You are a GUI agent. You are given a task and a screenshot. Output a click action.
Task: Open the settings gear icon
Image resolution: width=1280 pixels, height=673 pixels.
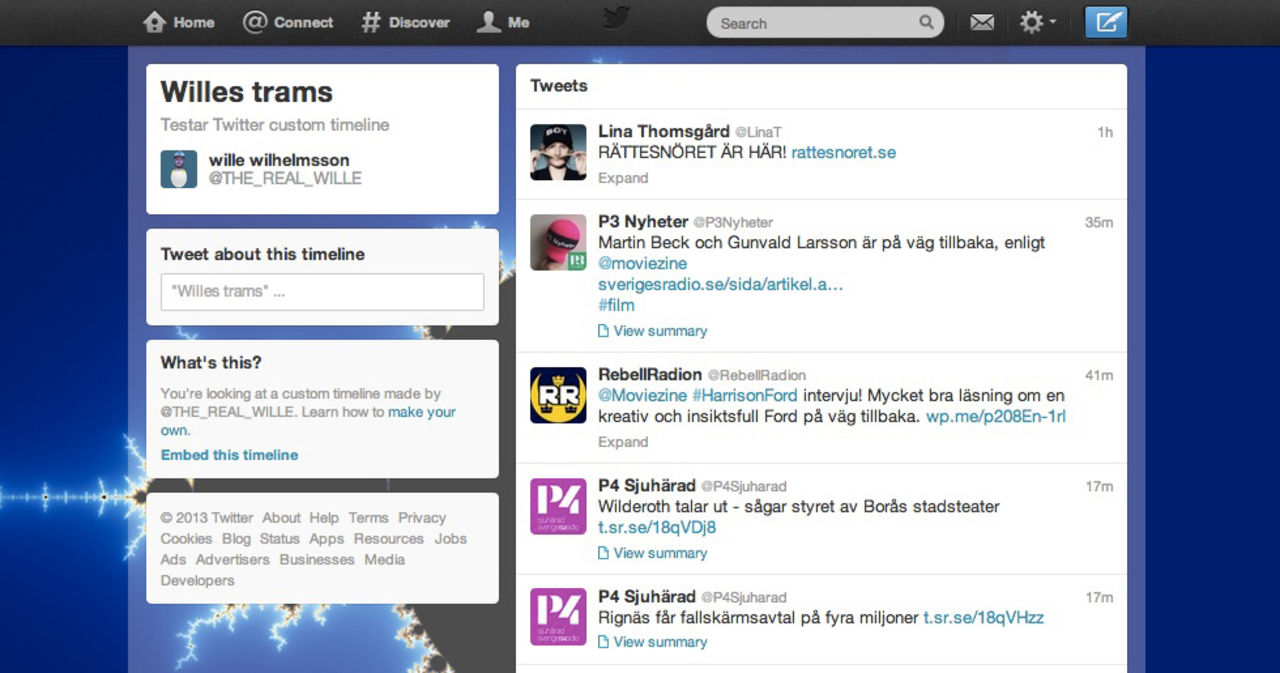pyautogui.click(x=1032, y=21)
